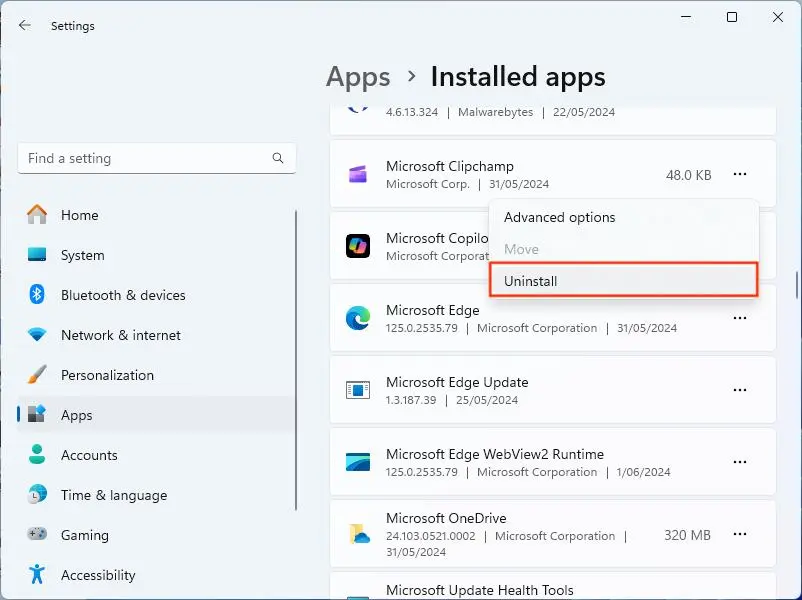
Task: Click the Installed apps heading
Action: 518,77
